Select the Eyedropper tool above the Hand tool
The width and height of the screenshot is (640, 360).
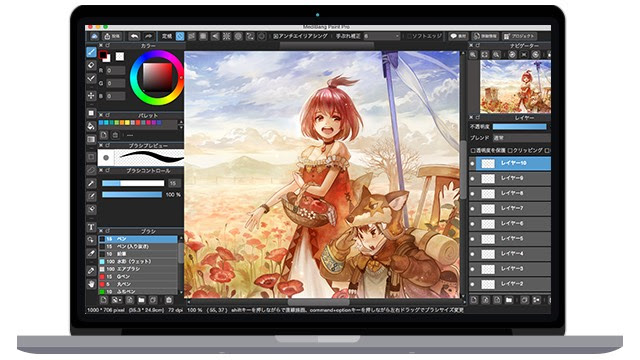point(91,271)
